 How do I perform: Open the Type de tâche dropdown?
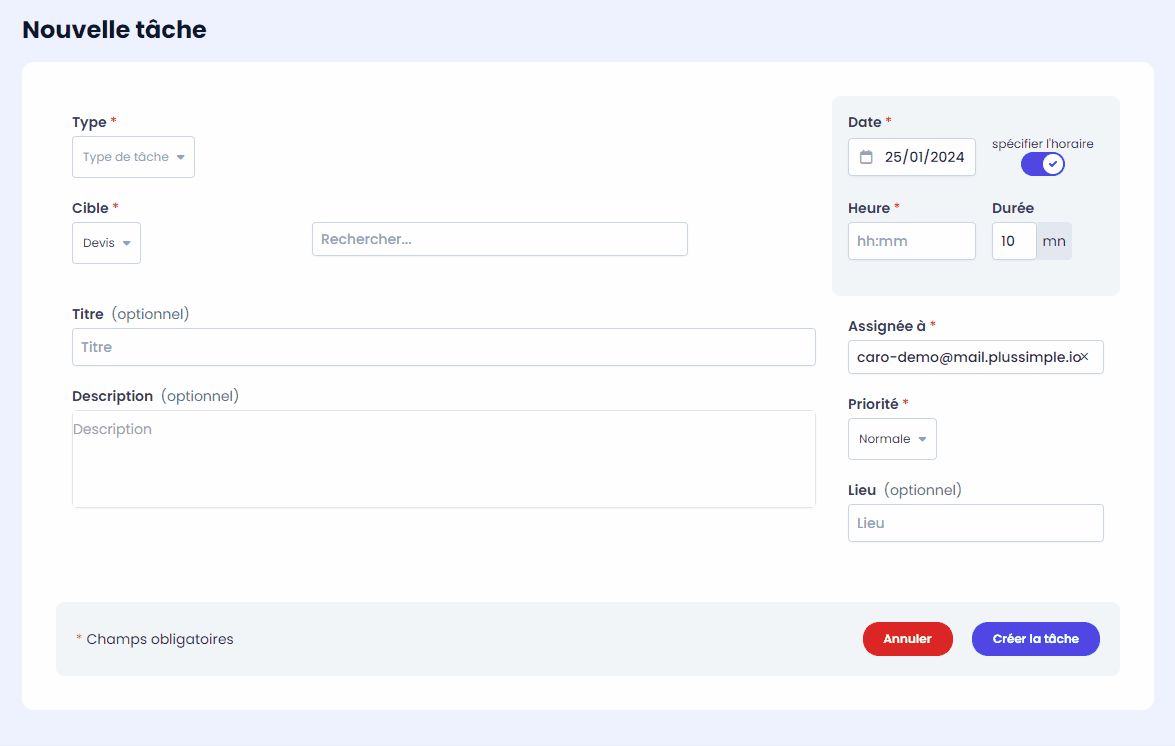point(133,157)
